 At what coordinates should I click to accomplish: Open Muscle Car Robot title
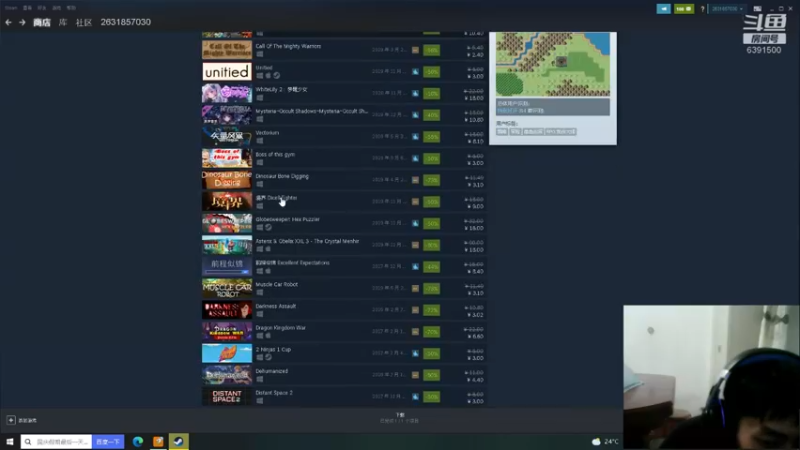277,285
